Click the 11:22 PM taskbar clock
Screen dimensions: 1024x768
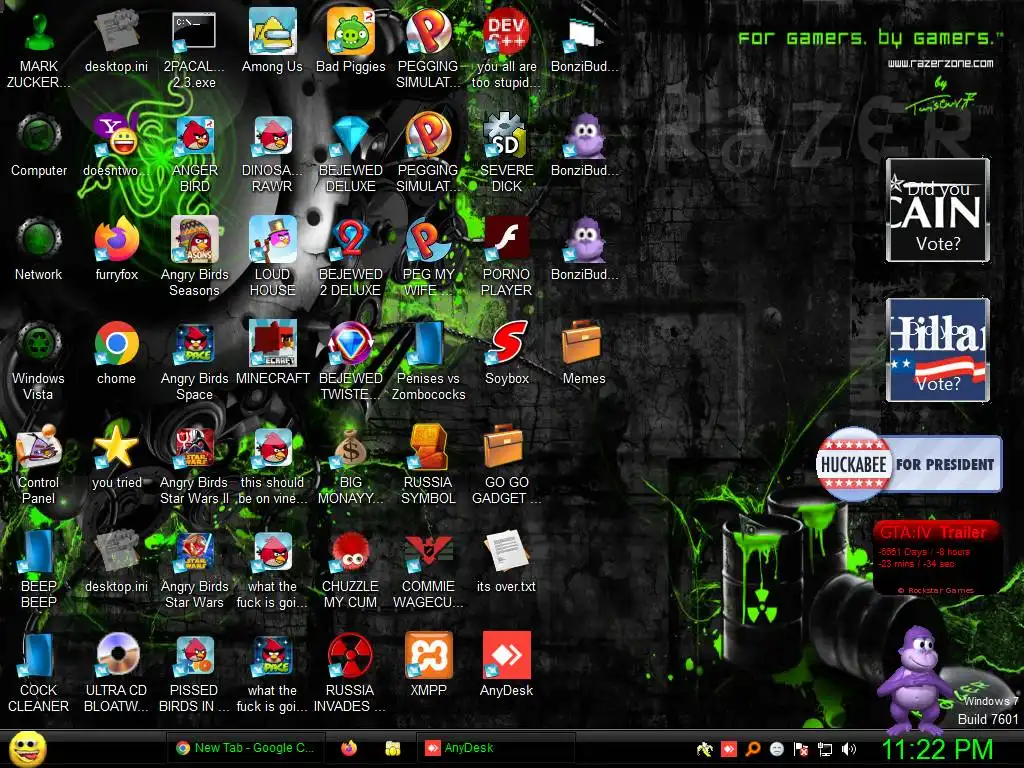coord(937,749)
